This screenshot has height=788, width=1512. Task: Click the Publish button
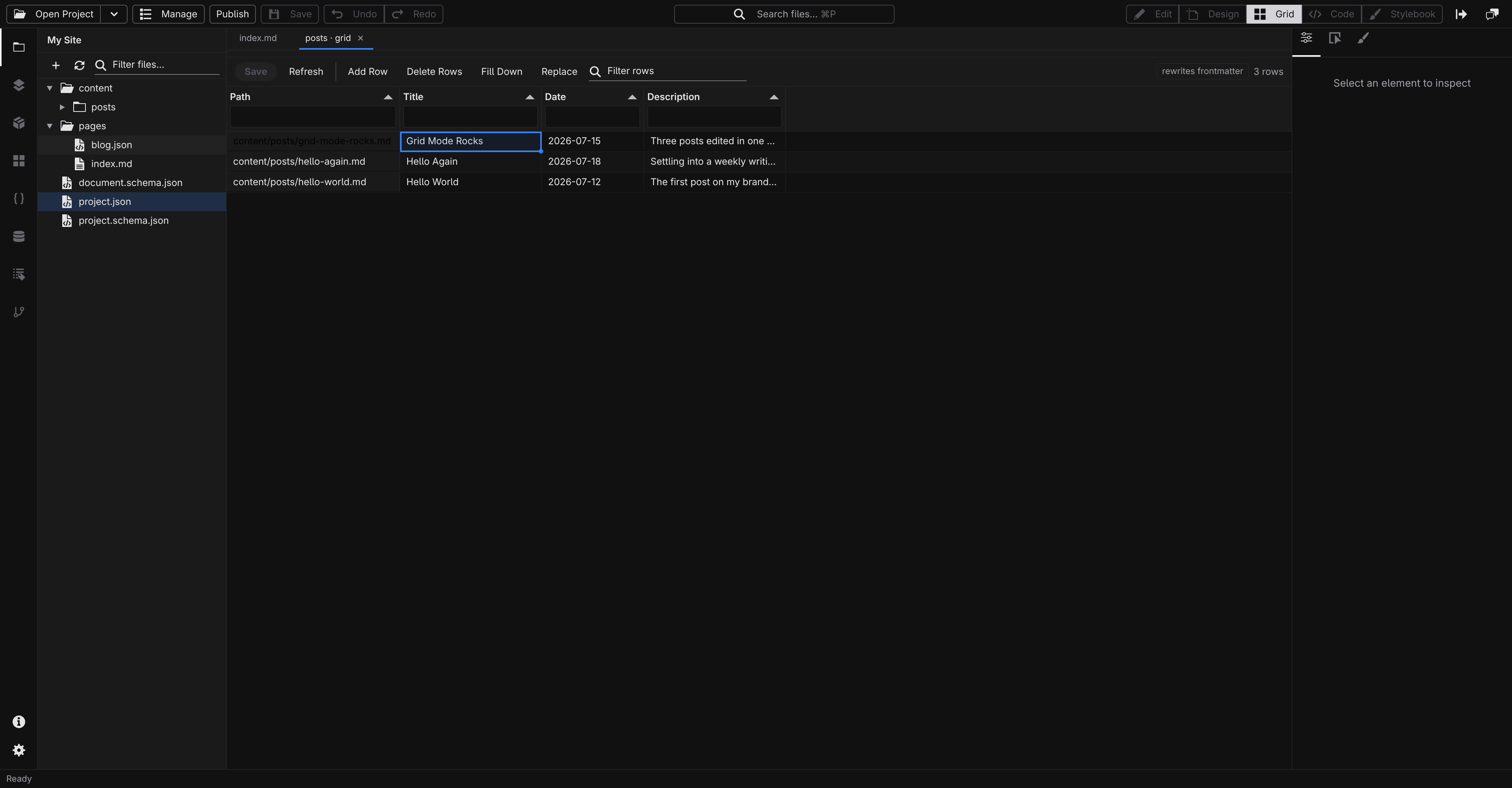(232, 14)
